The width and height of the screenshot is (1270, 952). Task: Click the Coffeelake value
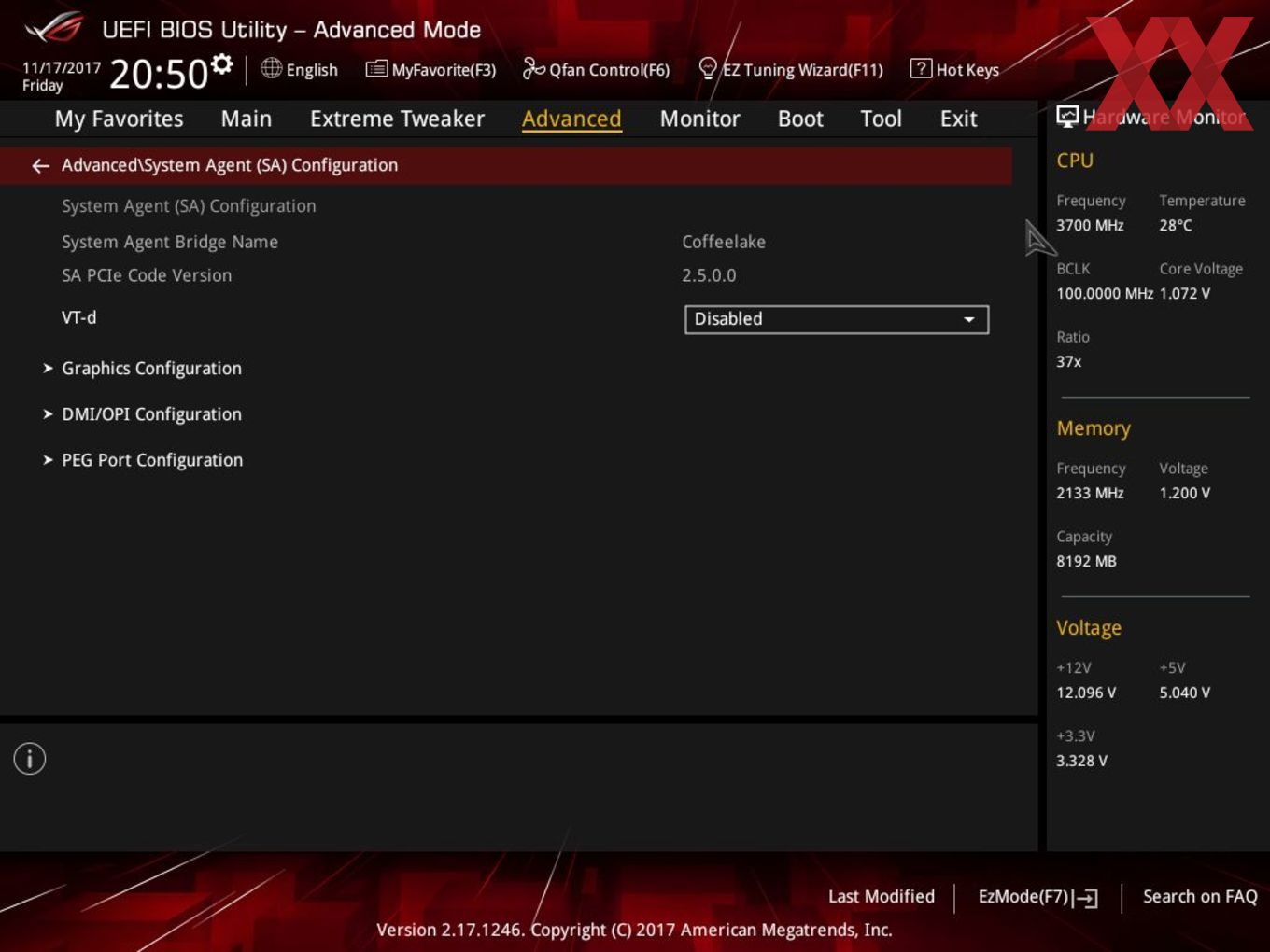[x=724, y=242]
